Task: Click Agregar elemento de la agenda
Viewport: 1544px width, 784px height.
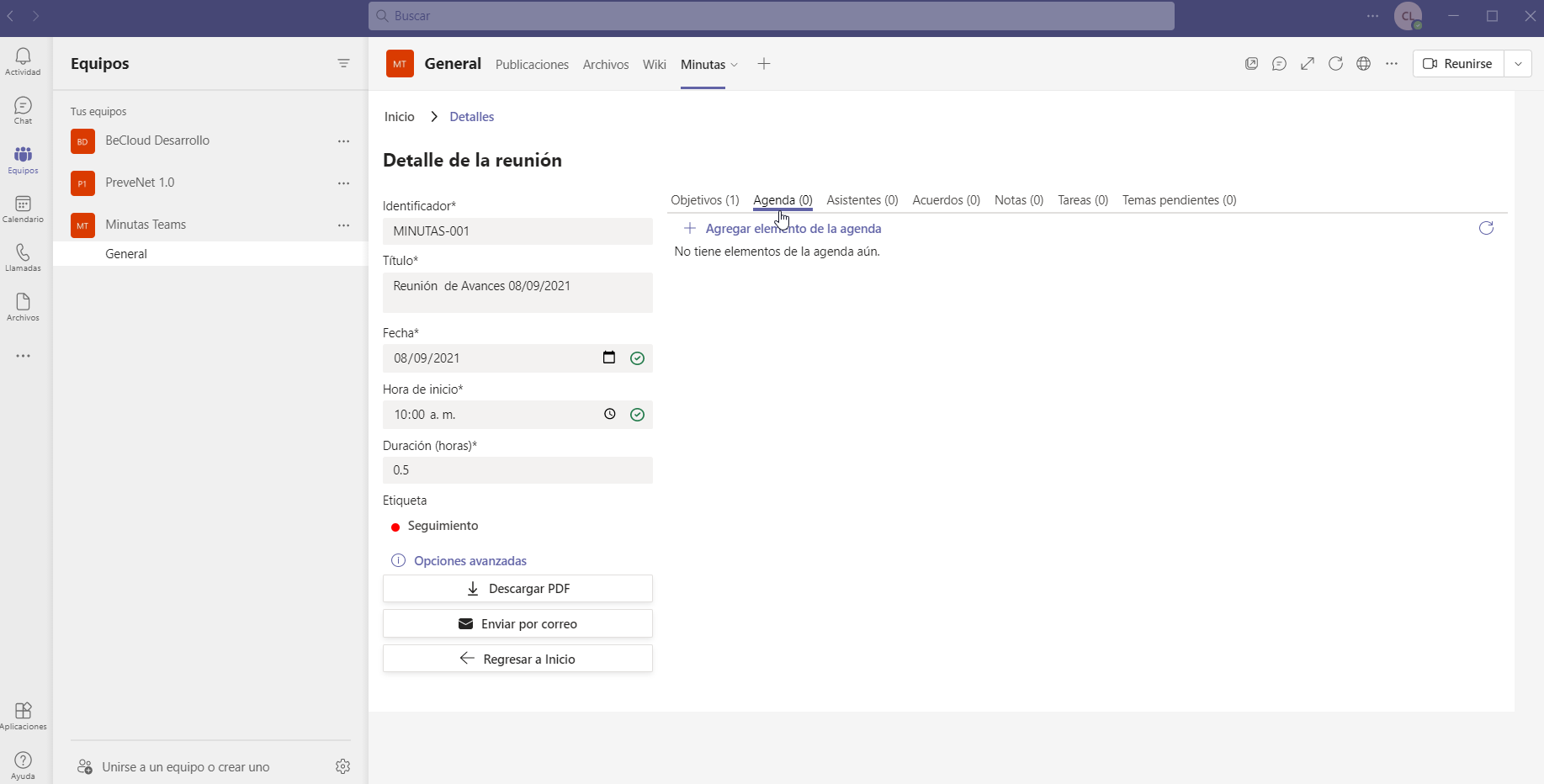Action: click(x=783, y=229)
